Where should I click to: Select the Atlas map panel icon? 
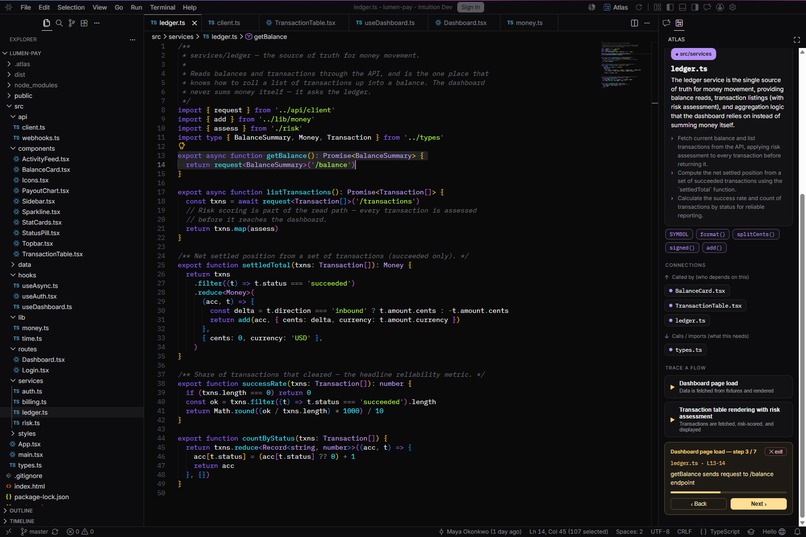point(679,23)
